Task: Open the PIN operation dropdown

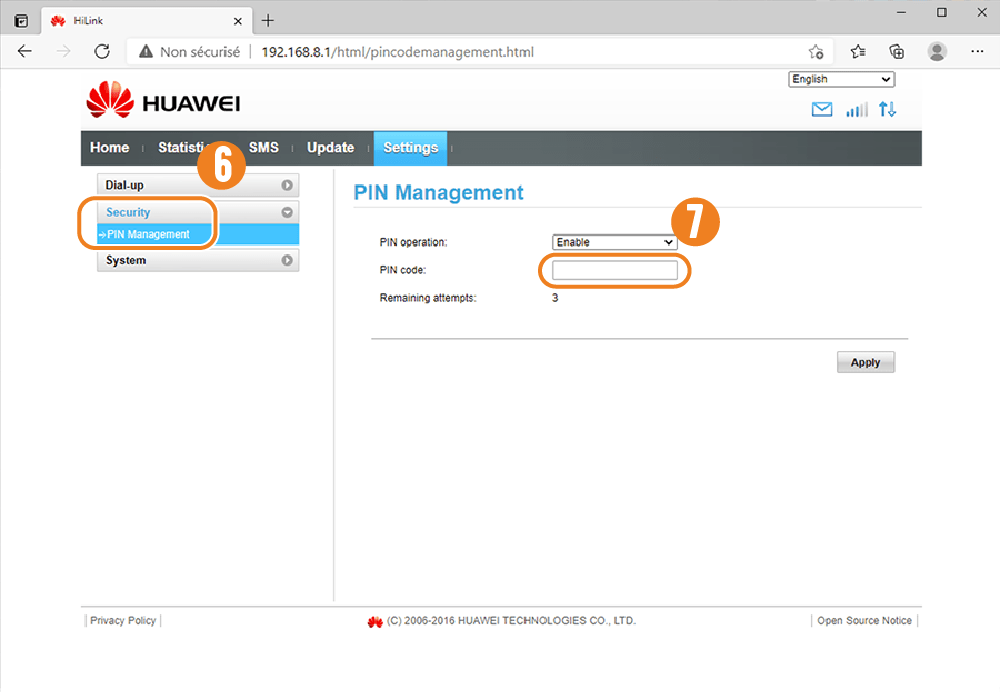Action: 614,242
